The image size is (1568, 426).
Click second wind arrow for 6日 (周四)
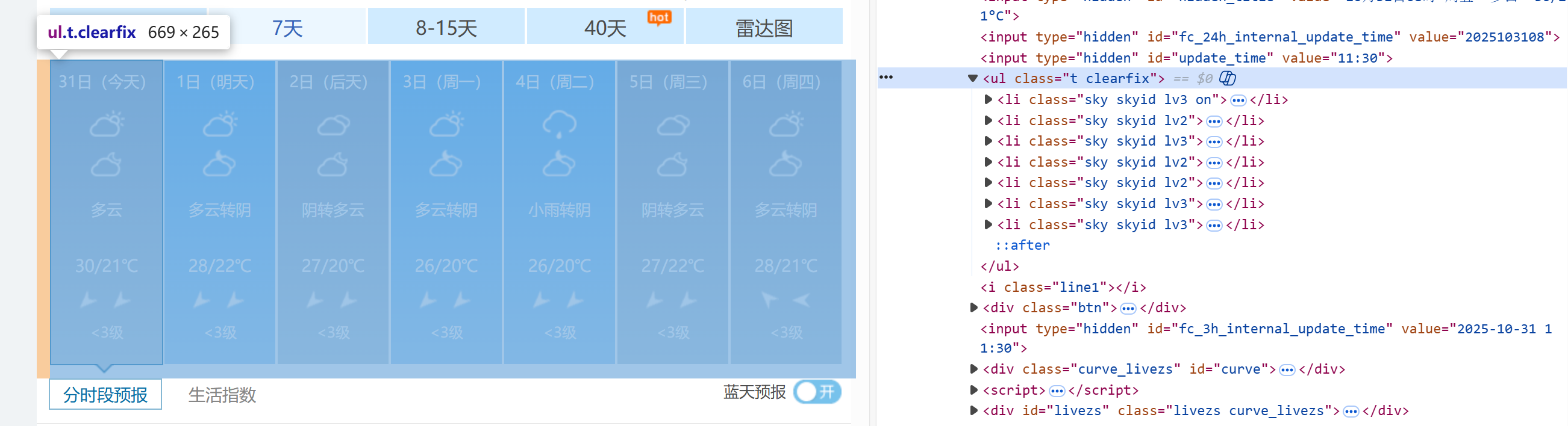(802, 300)
